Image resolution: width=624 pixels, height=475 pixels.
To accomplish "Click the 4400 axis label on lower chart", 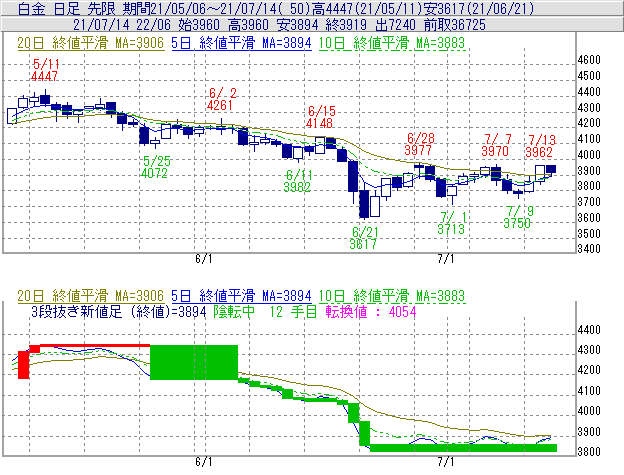I will pyautogui.click(x=589, y=330).
